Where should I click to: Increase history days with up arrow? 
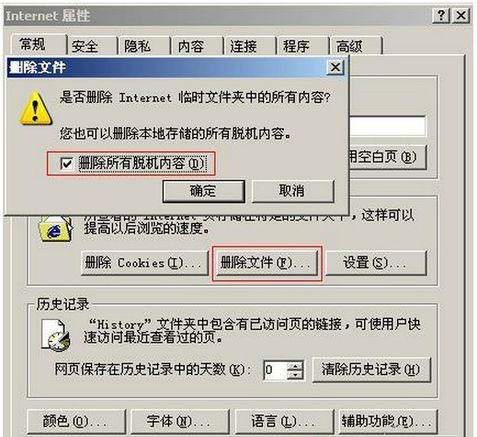[x=295, y=365]
